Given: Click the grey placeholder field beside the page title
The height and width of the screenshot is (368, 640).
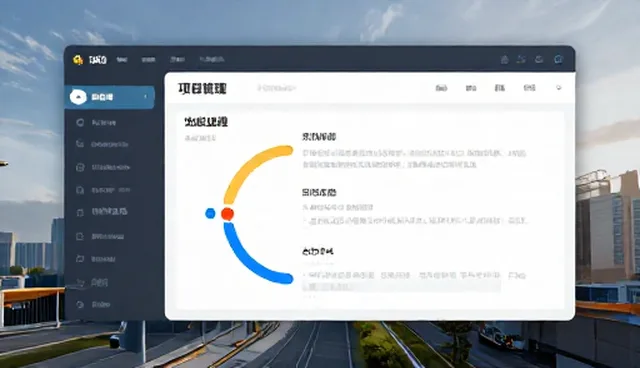Looking at the screenshot, I should click(x=276, y=88).
